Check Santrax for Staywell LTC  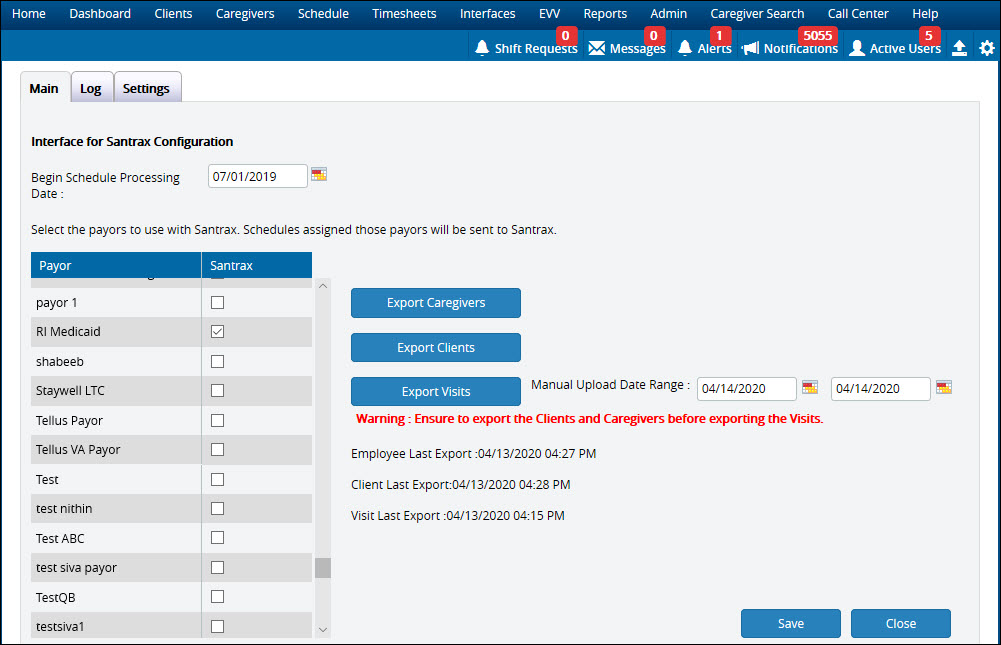pos(218,390)
